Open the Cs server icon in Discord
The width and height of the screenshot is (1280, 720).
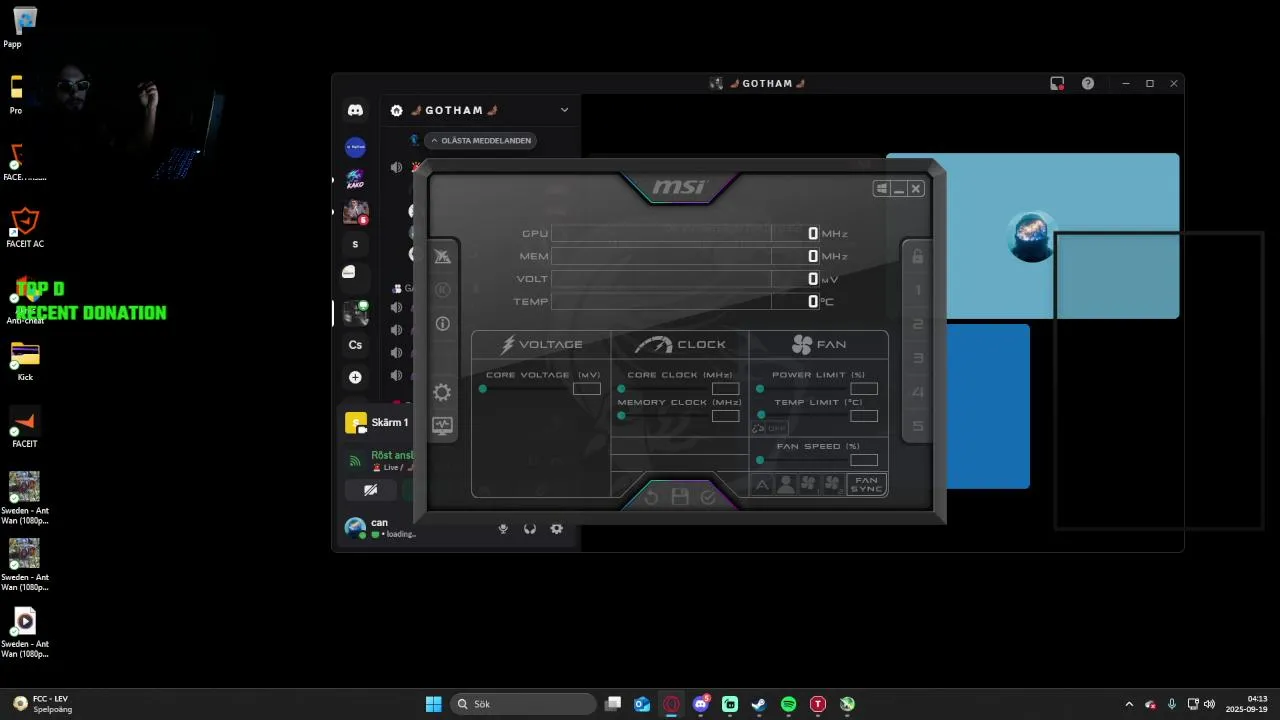(x=355, y=345)
